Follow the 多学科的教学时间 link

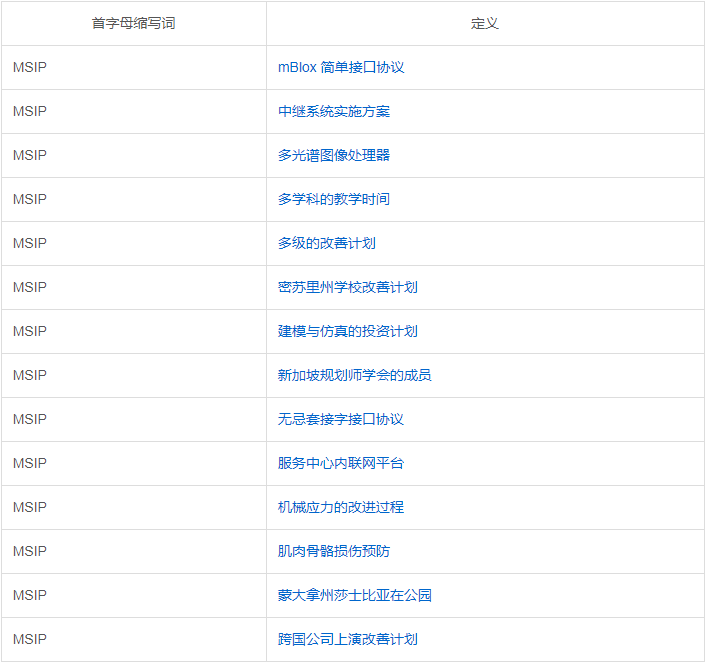pos(334,199)
